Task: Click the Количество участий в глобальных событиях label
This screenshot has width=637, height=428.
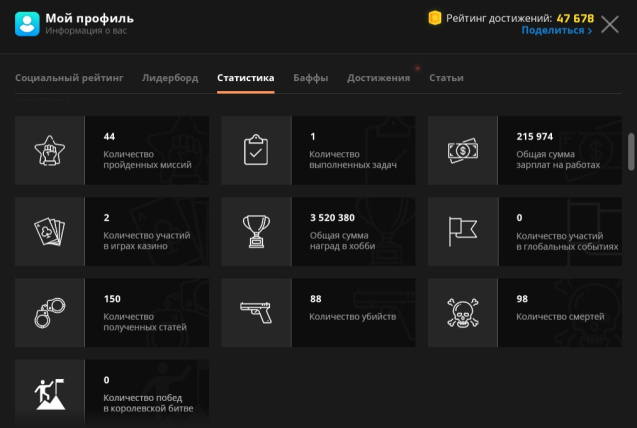Action: click(567, 241)
